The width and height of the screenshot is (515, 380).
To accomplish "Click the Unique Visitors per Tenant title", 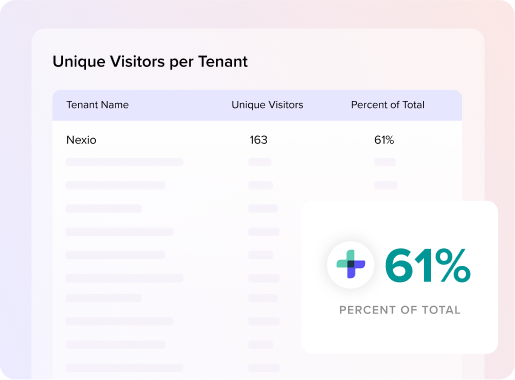I will 150,62.
